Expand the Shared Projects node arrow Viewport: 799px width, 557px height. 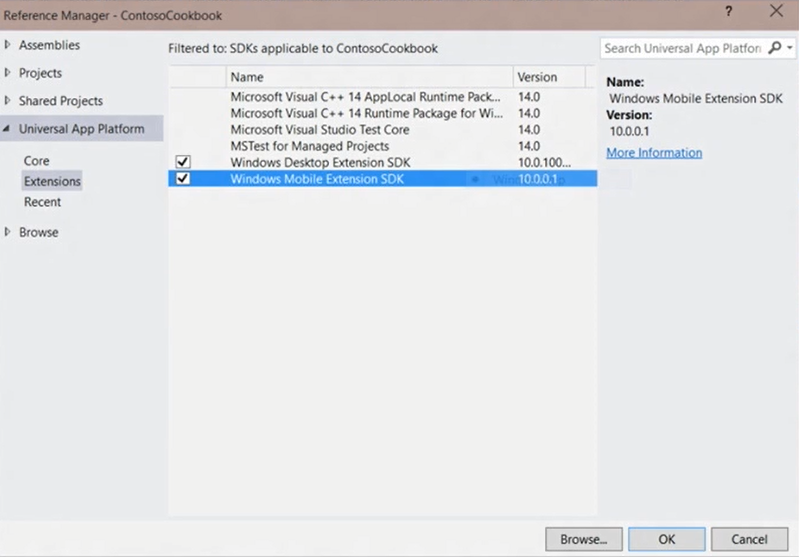pyautogui.click(x=7, y=100)
